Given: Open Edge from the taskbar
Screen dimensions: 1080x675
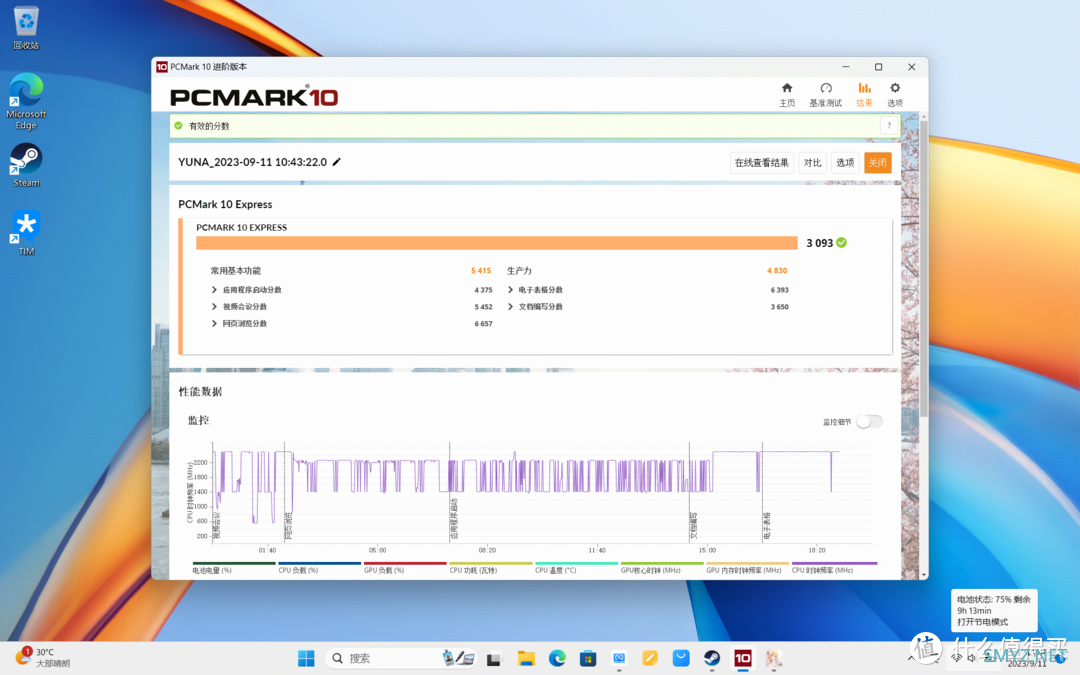Looking at the screenshot, I should (x=557, y=659).
